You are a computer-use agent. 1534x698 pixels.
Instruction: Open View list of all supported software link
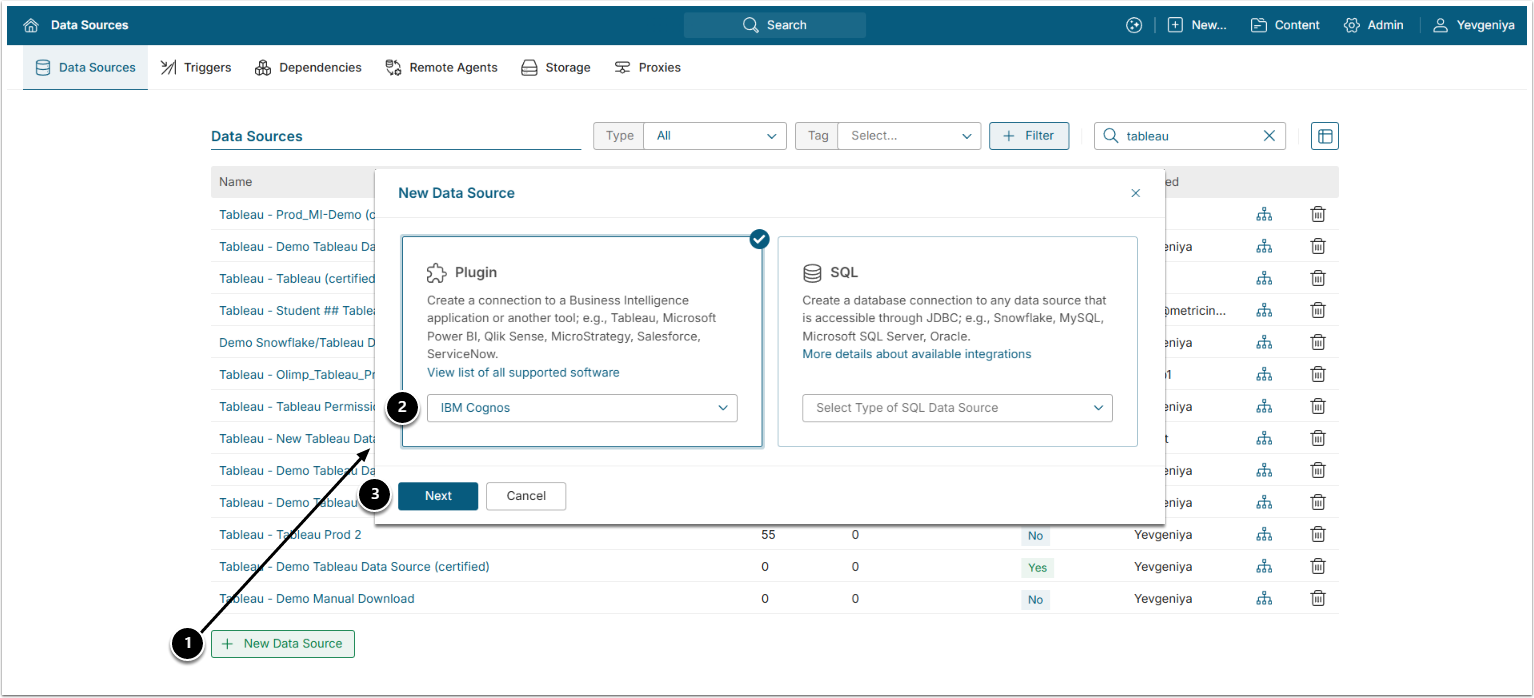tap(523, 373)
